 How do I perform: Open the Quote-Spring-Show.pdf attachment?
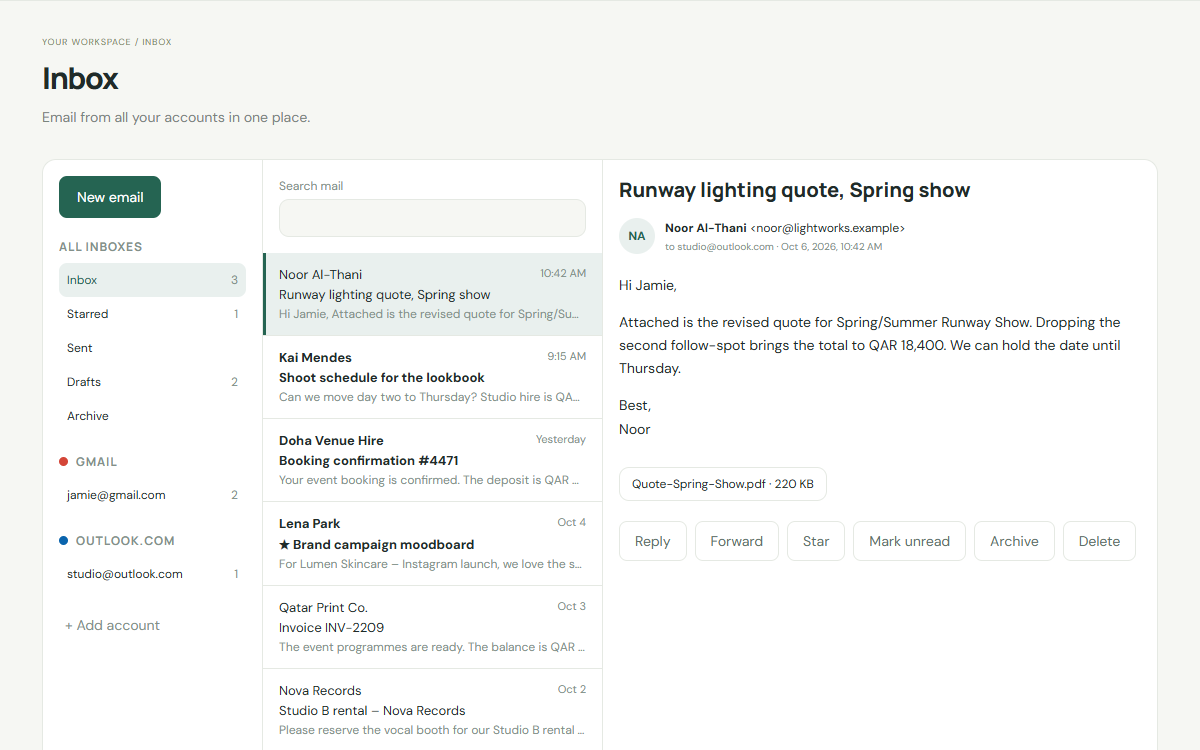coord(723,484)
